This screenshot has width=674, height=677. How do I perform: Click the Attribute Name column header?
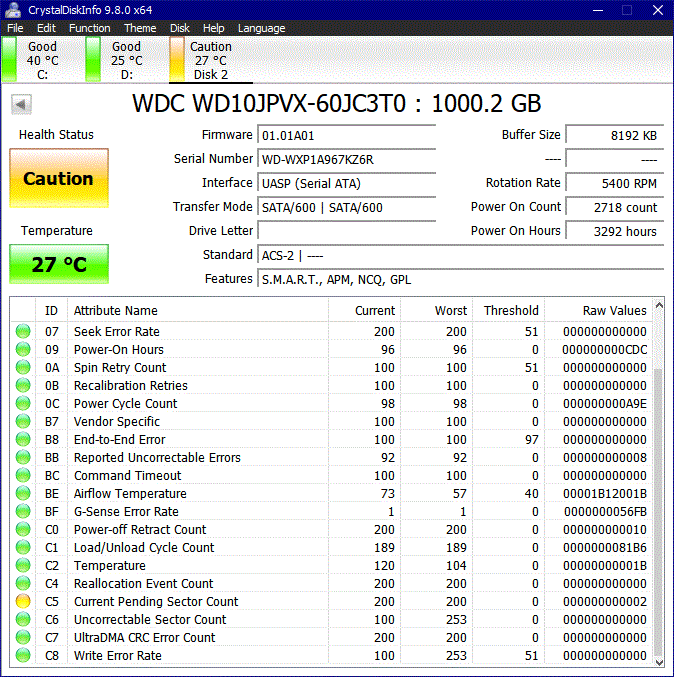198,310
